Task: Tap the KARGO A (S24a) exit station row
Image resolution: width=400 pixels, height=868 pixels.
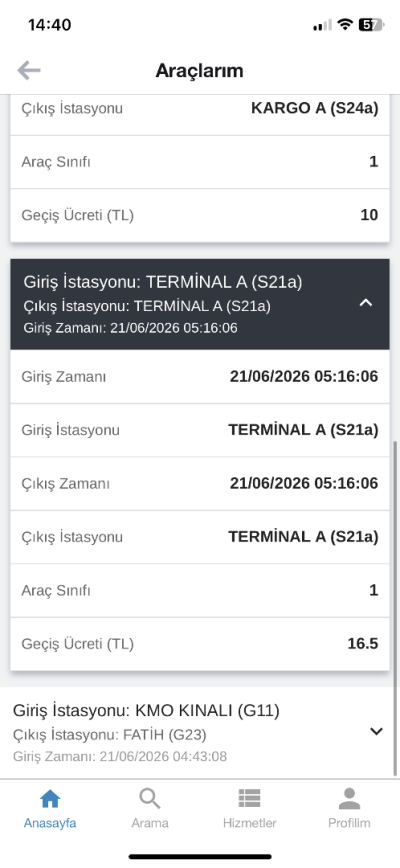Action: [200, 108]
